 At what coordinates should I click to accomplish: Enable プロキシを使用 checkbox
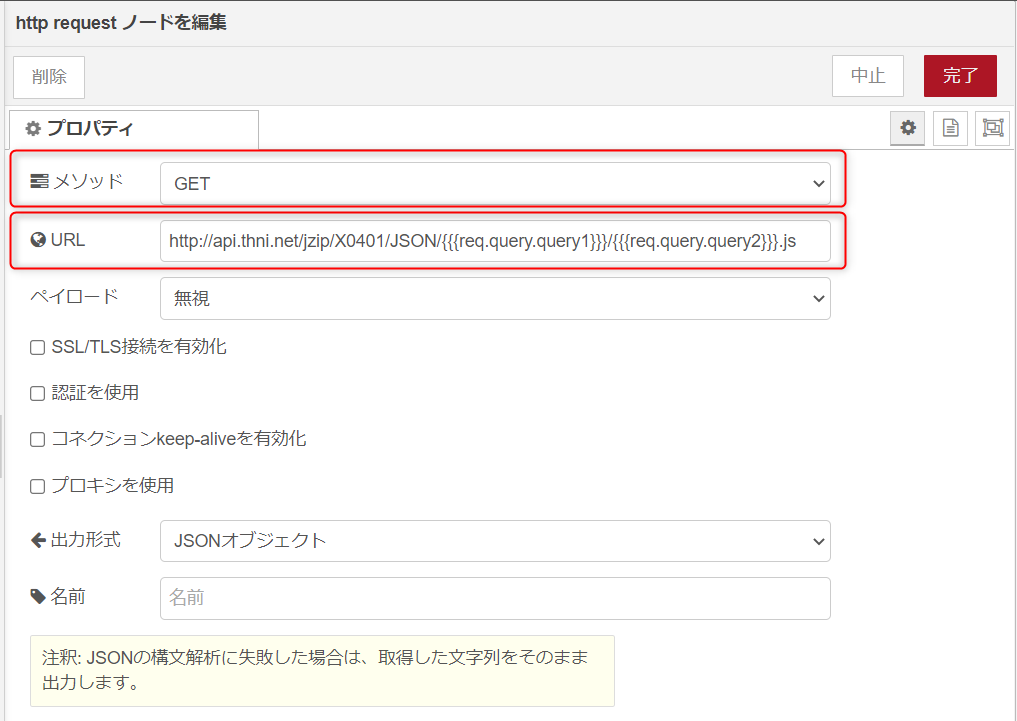point(38,486)
